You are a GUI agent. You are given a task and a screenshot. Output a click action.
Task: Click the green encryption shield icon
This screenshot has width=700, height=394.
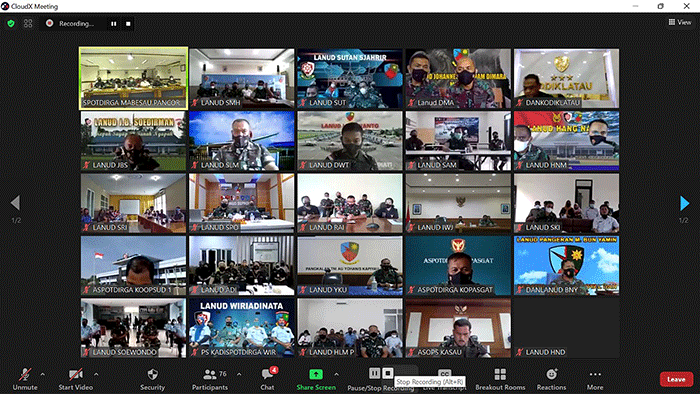click(x=11, y=23)
